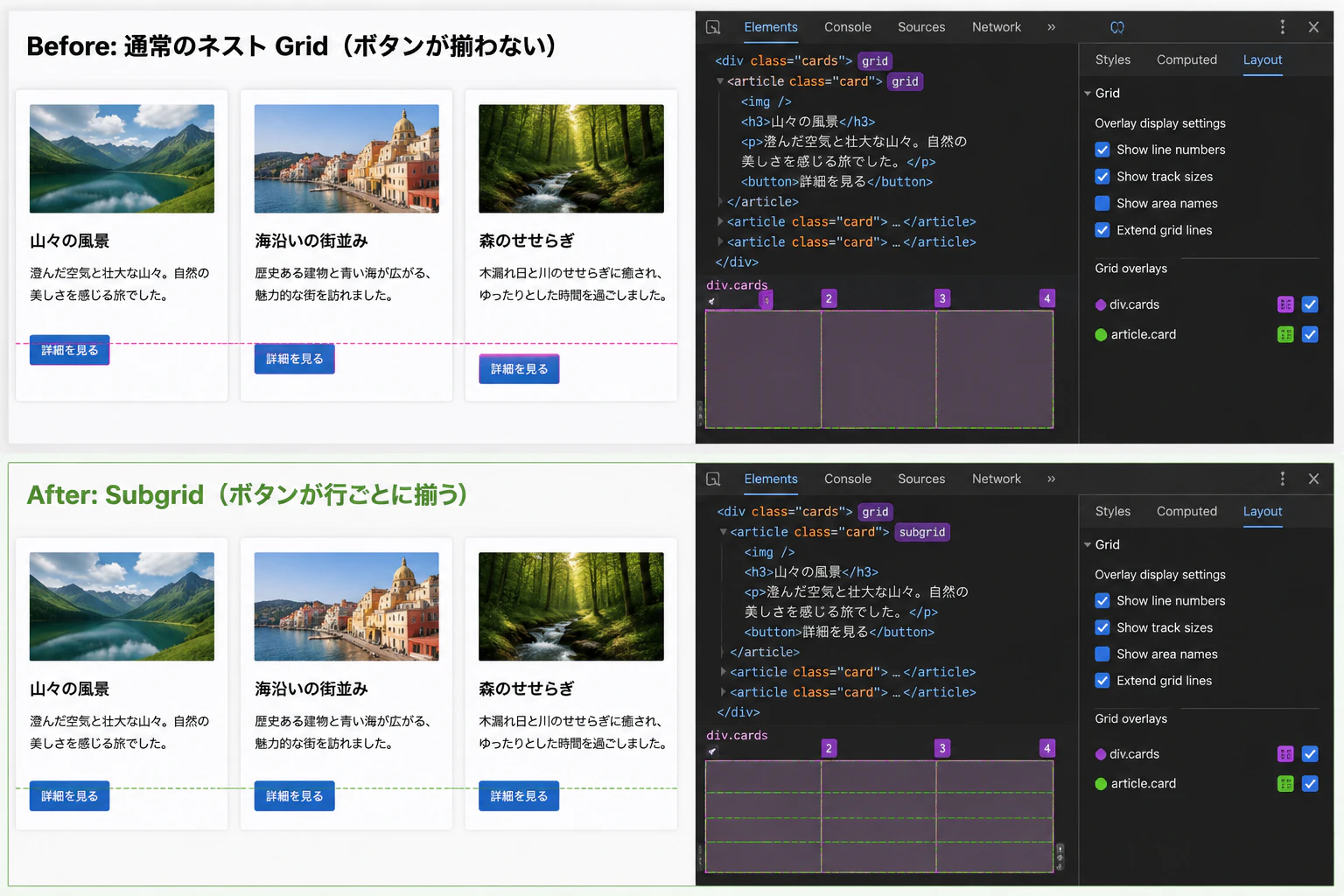The height and width of the screenshot is (896, 1344).
Task: Open the kebab menu in the After DevTools
Action: coord(1283,479)
